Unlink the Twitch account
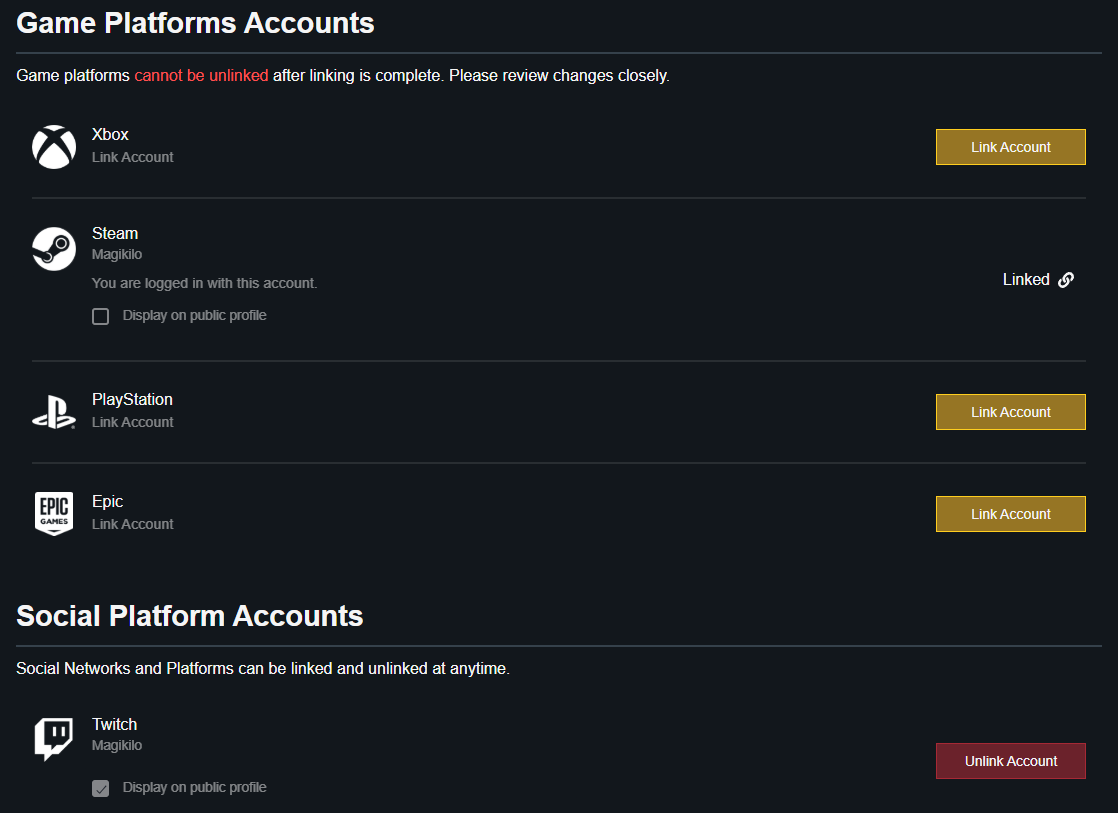Image resolution: width=1118 pixels, height=813 pixels. pos(1010,761)
